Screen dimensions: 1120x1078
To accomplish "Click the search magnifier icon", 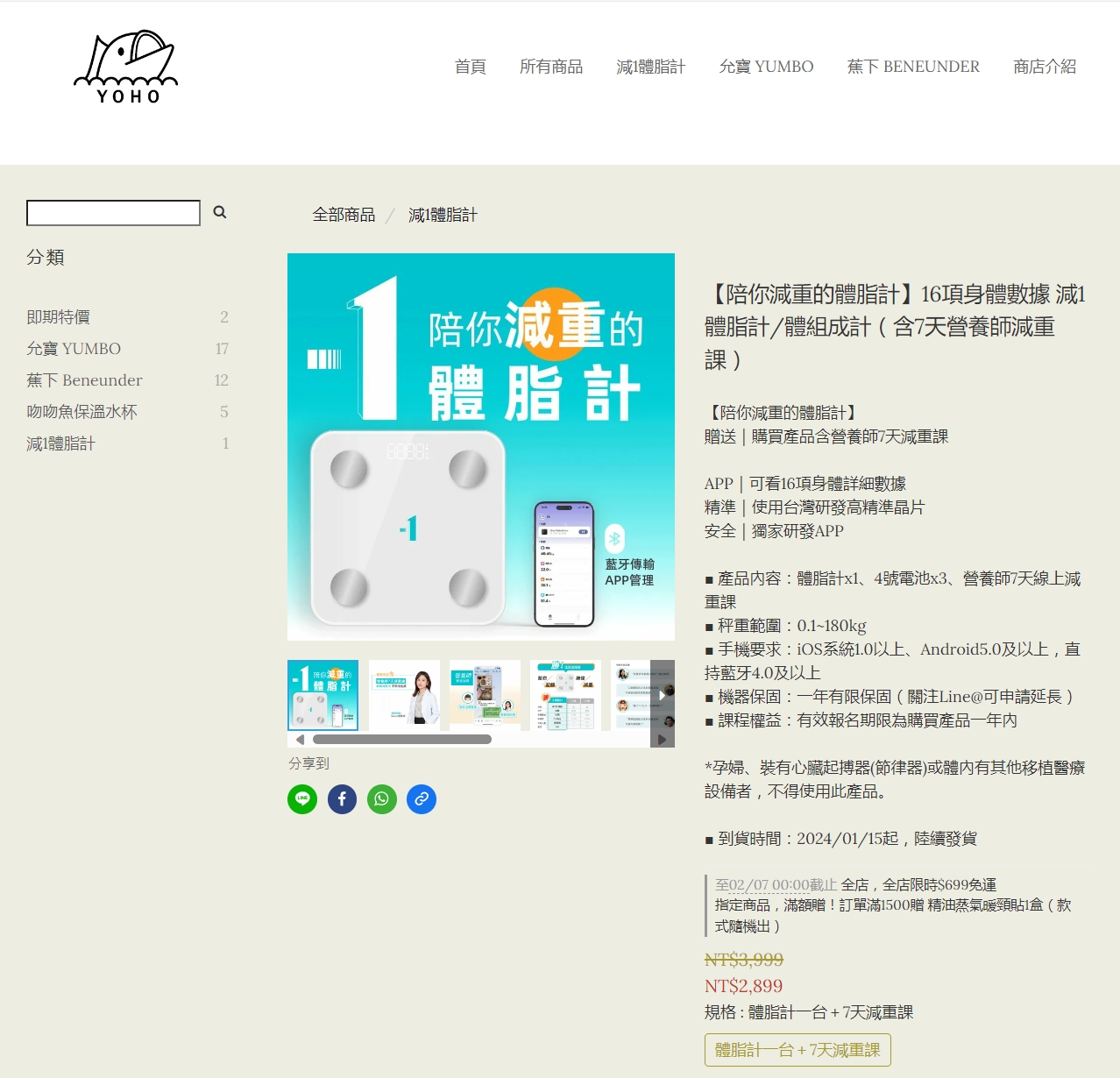I will (220, 212).
